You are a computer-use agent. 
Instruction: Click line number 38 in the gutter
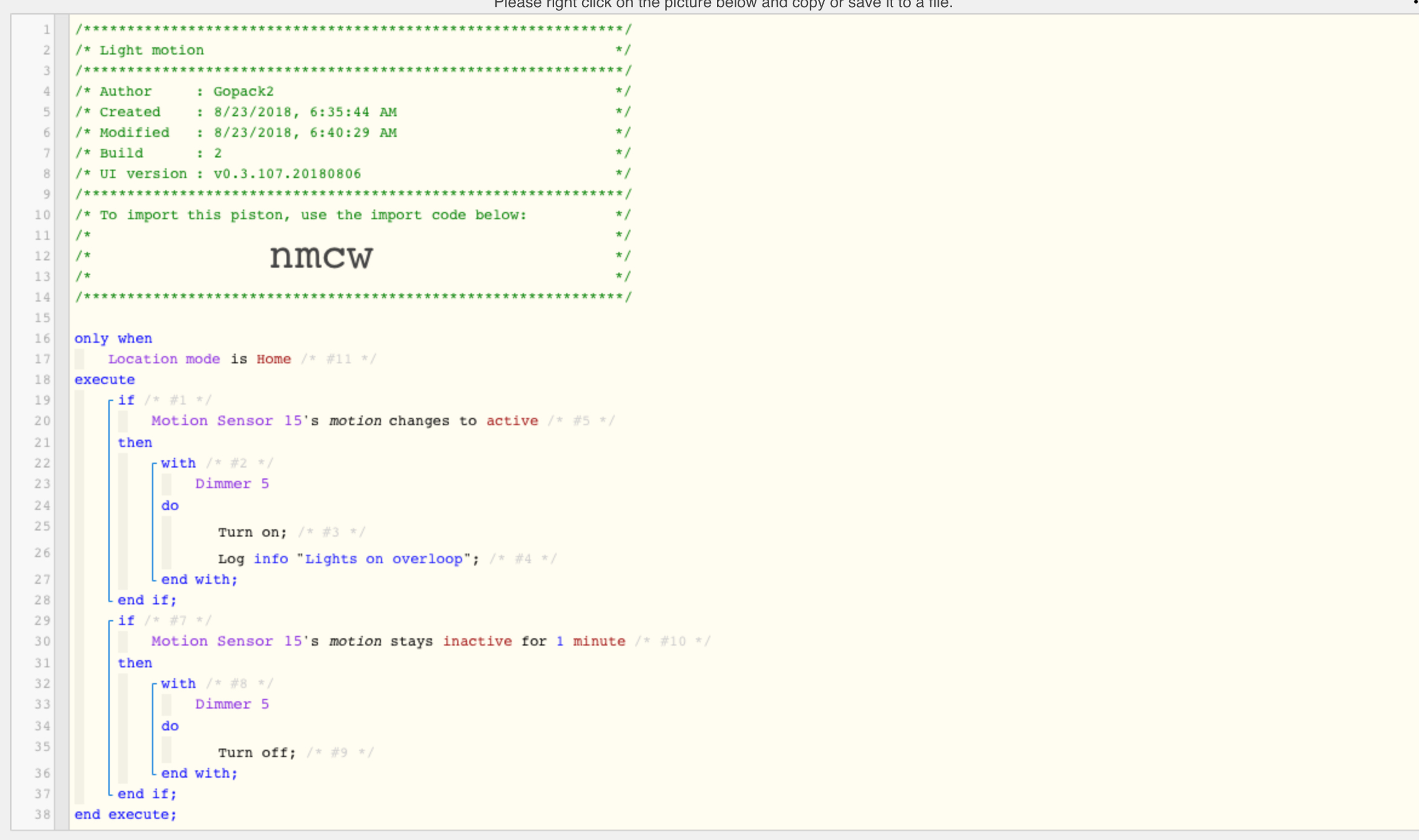[42, 815]
